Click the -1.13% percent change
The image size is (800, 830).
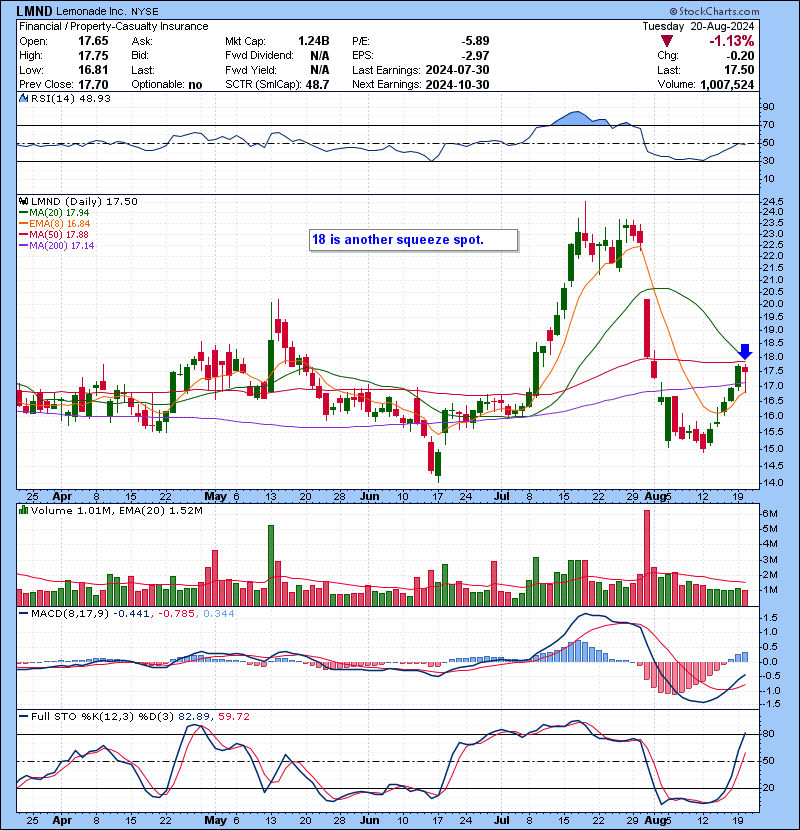(x=732, y=41)
